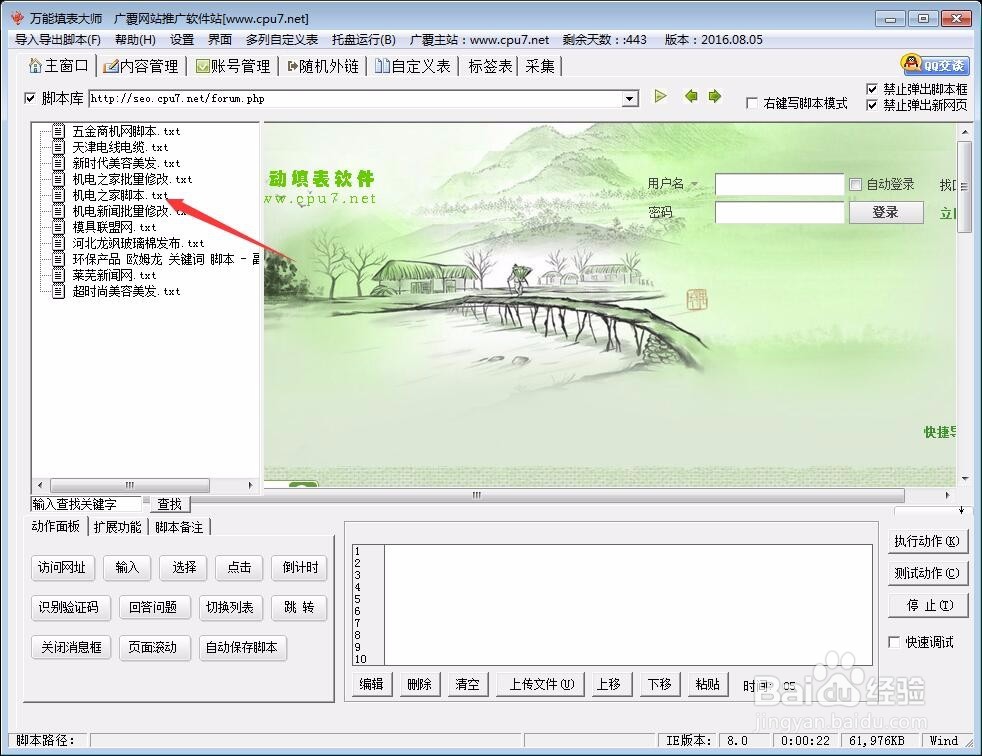Click 倒计时 action button
Screen dimensions: 982x756
click(300, 567)
